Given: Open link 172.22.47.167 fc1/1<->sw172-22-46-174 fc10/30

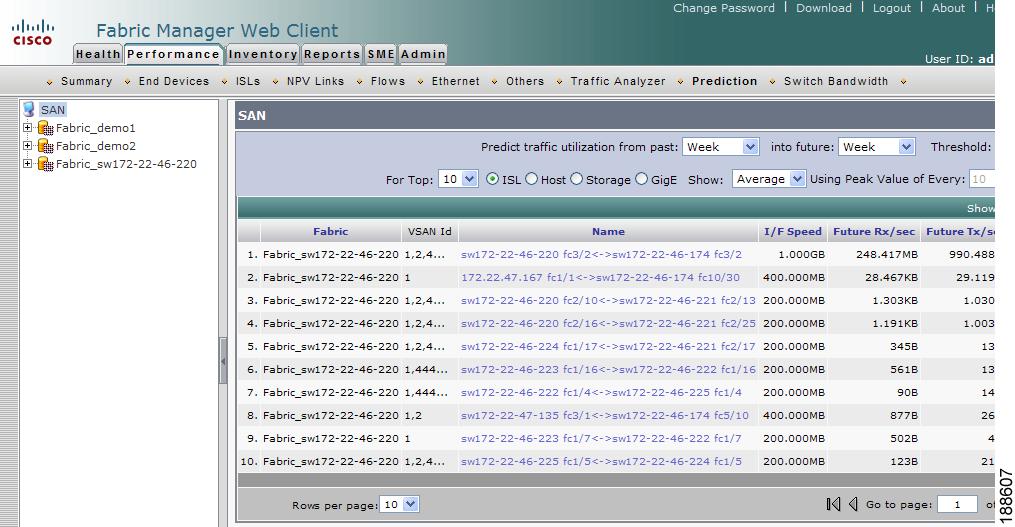Looking at the screenshot, I should [600, 277].
